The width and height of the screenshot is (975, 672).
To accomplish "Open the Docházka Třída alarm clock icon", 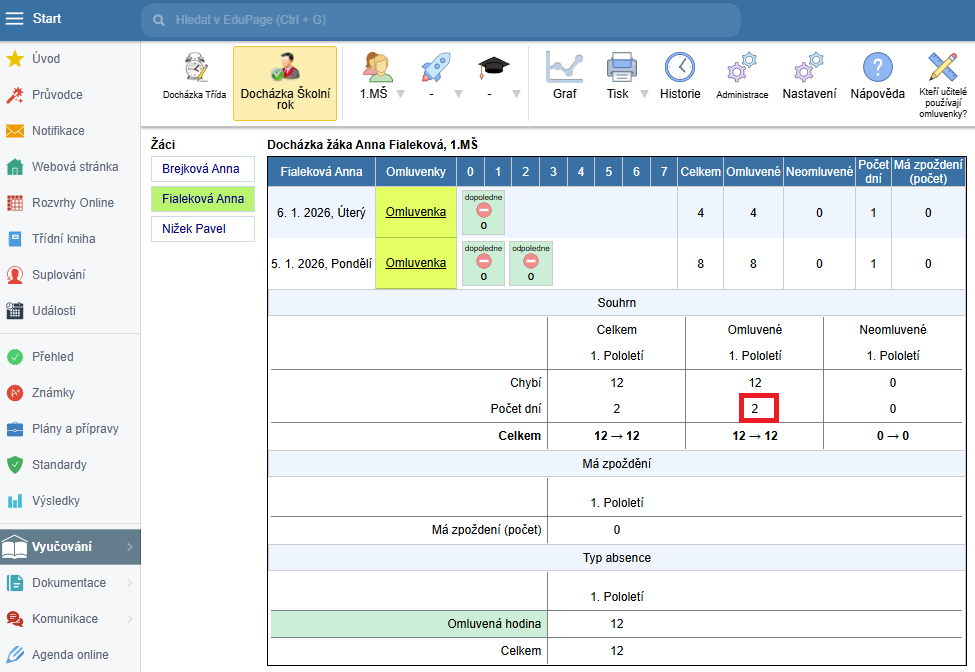I will coord(195,69).
